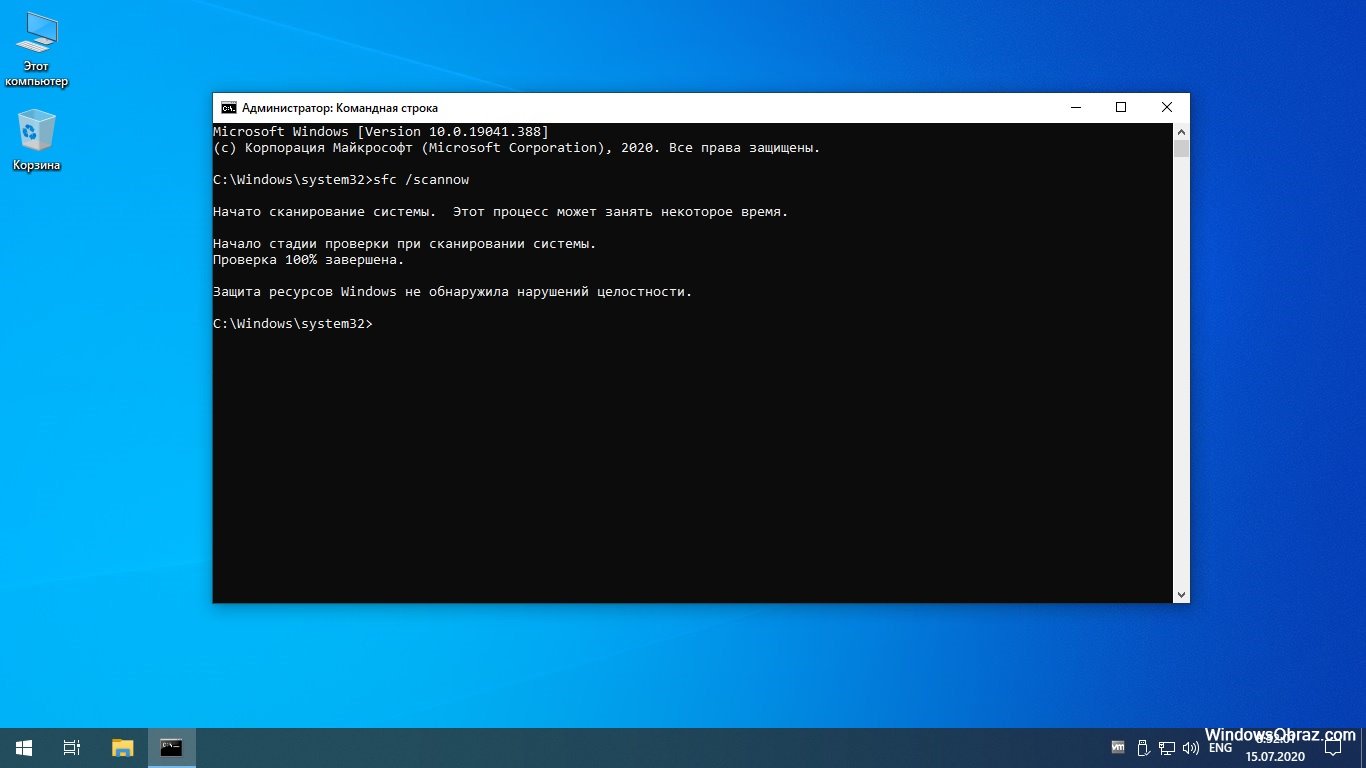Open the Action Center notifications icon

[x=1332, y=747]
